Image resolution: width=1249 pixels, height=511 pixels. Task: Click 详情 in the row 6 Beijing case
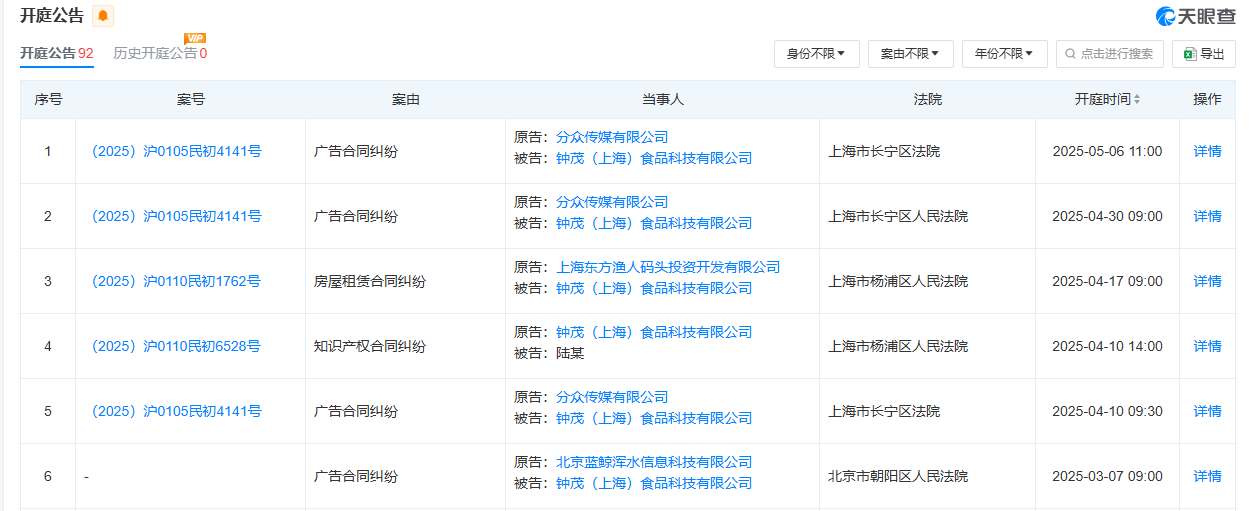[1207, 476]
